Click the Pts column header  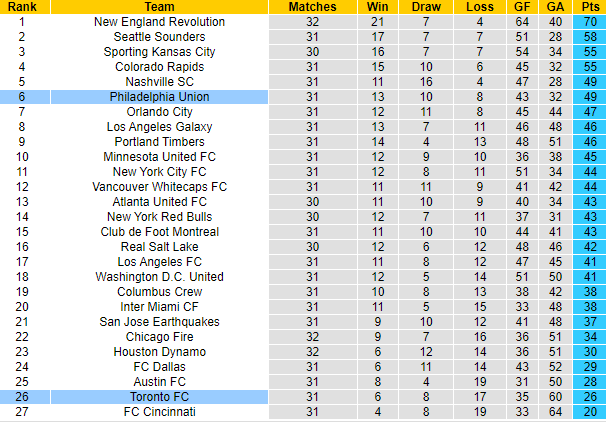coord(589,6)
